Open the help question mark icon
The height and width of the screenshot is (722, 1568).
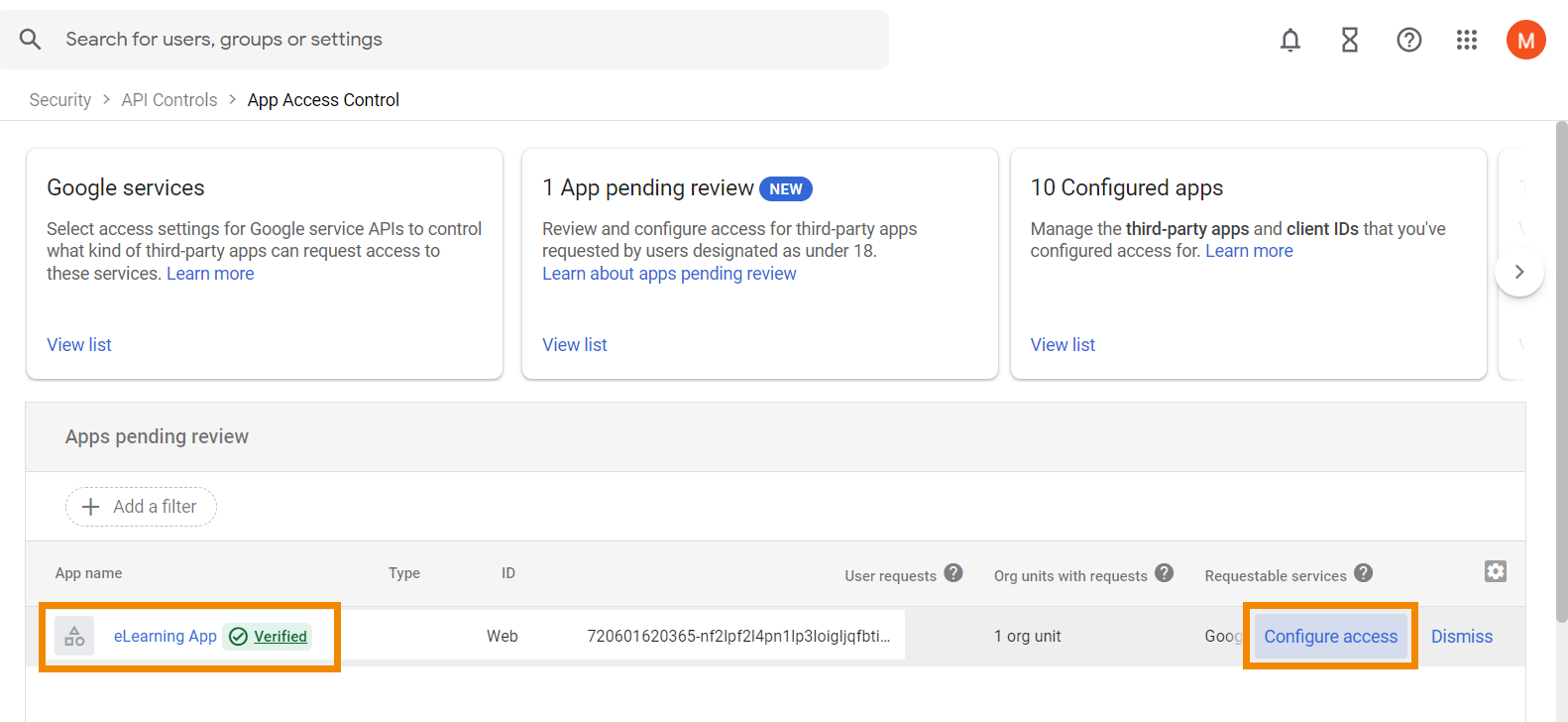coord(1408,40)
